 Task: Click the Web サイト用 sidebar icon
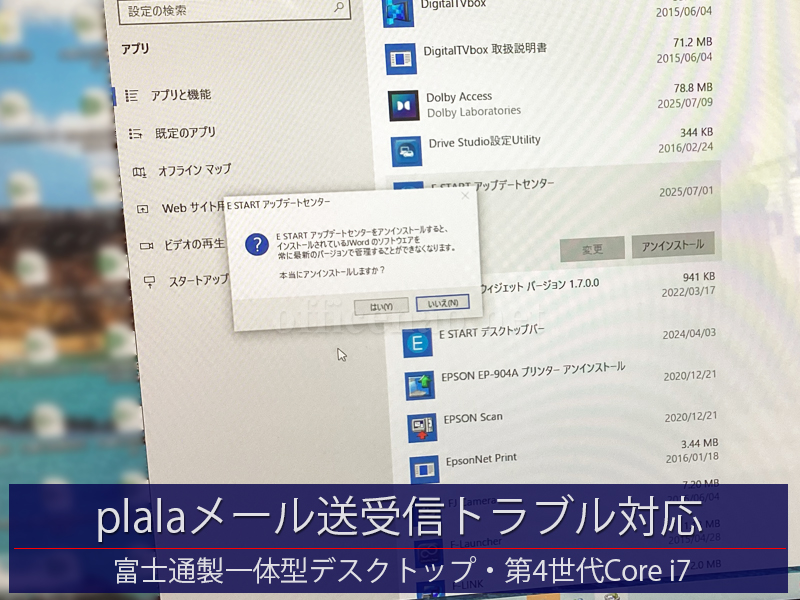point(143,209)
